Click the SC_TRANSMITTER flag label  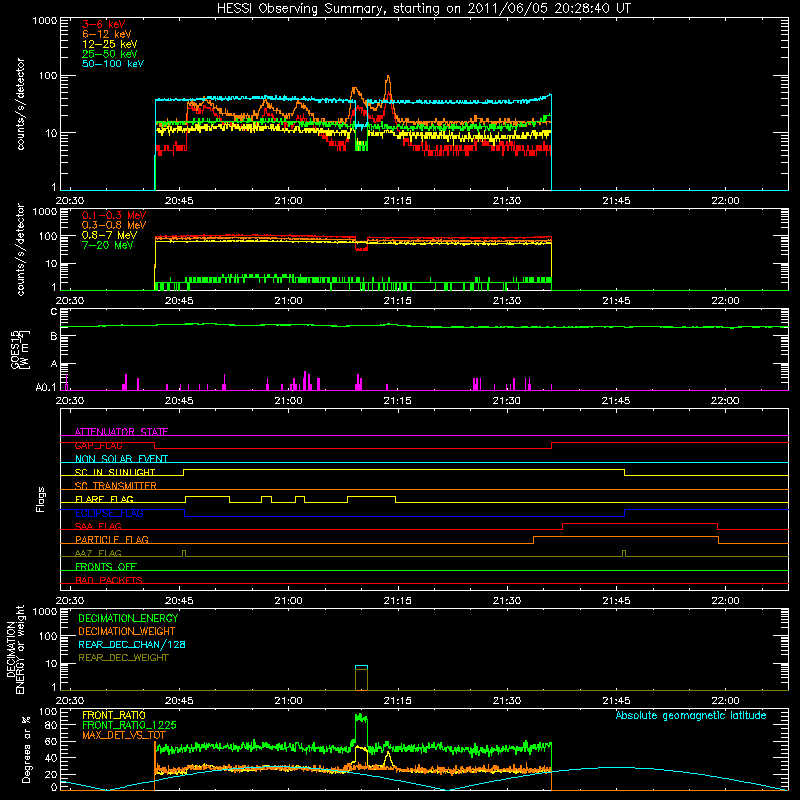(x=116, y=485)
